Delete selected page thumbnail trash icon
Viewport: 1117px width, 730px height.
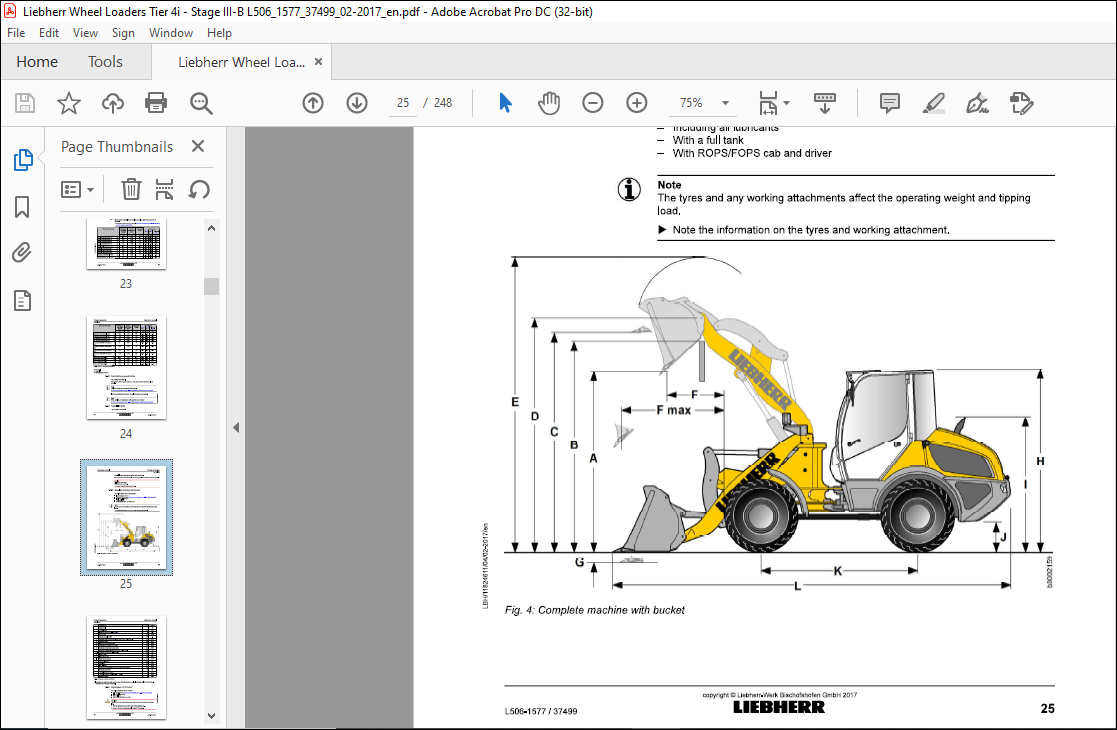point(131,189)
